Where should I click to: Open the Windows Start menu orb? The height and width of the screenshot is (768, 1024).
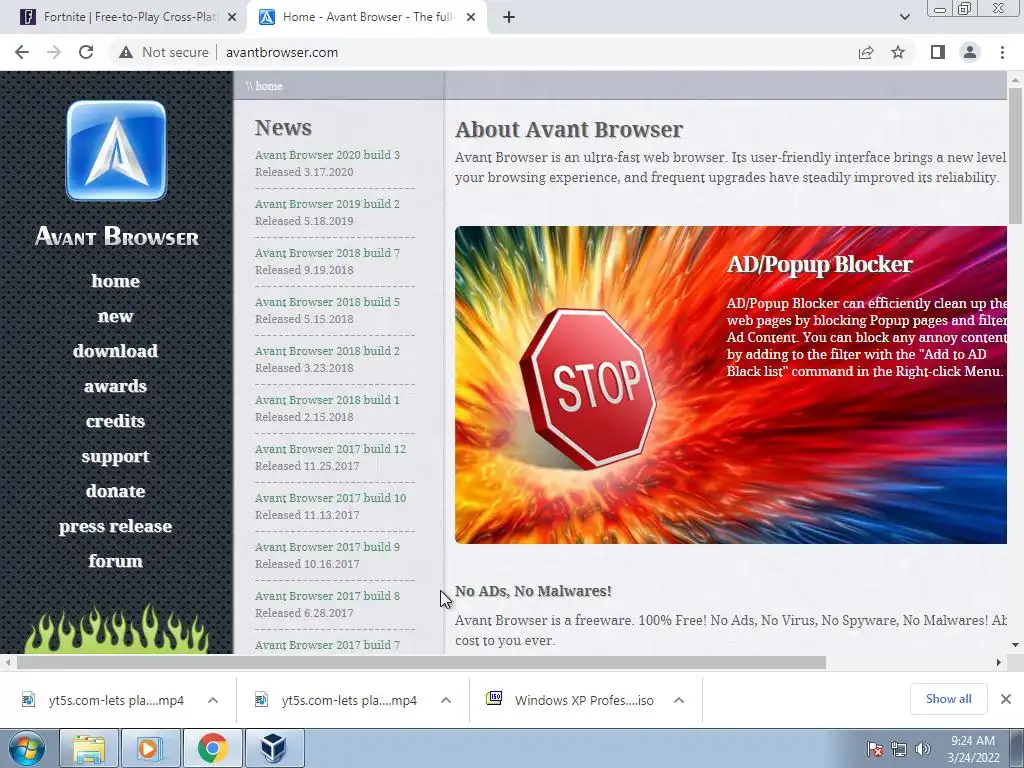[27, 748]
